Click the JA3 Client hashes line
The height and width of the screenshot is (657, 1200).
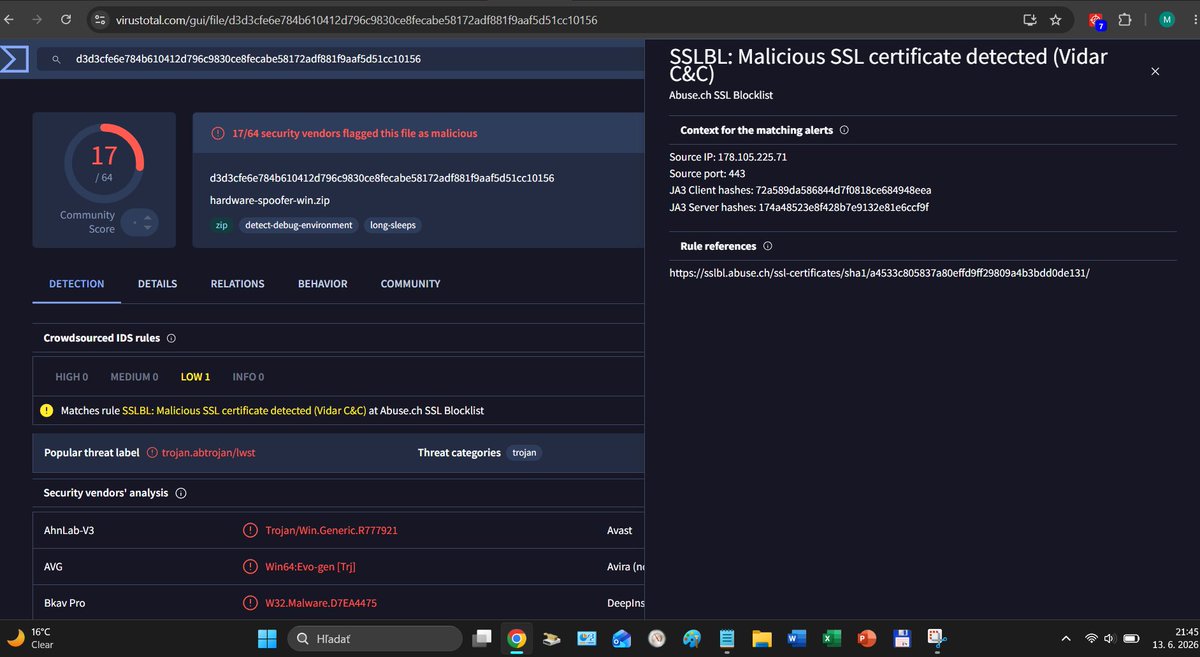800,190
